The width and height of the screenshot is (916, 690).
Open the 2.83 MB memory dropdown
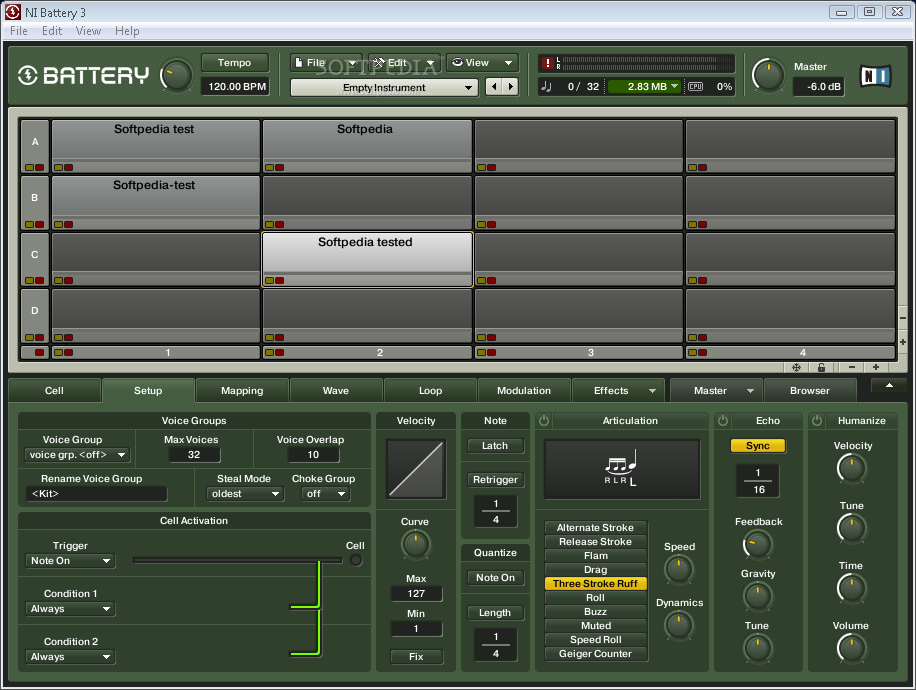point(644,86)
